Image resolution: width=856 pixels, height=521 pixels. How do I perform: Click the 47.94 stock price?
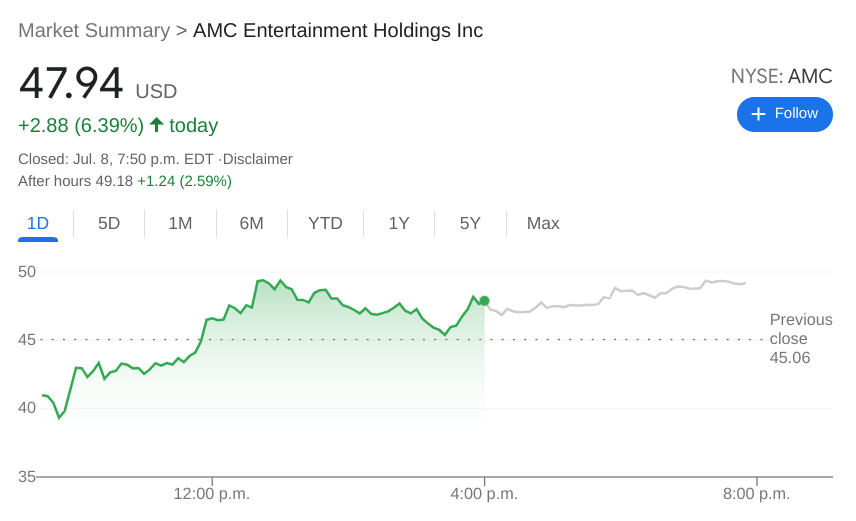point(71,84)
